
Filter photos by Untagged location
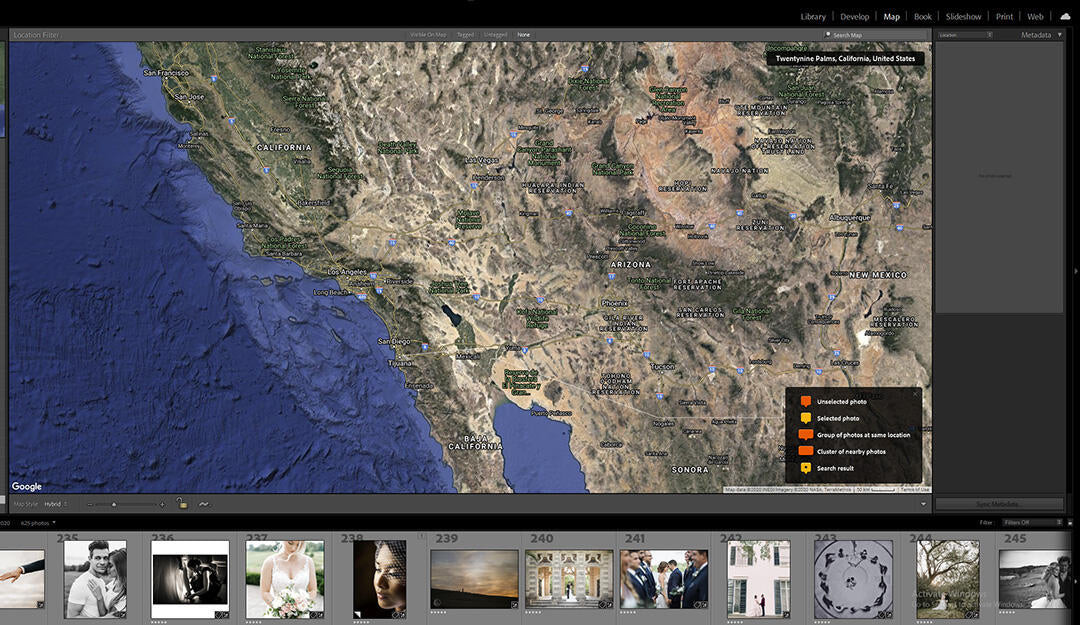coord(495,34)
